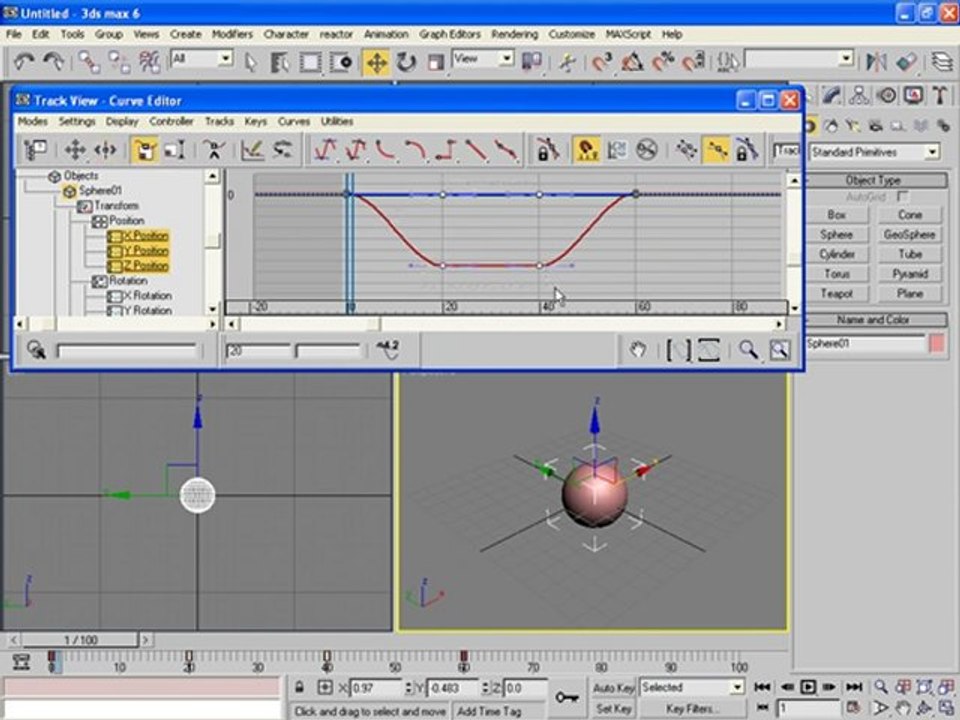This screenshot has width=960, height=720.
Task: Activate Select and Scale tool
Action: [x=435, y=62]
